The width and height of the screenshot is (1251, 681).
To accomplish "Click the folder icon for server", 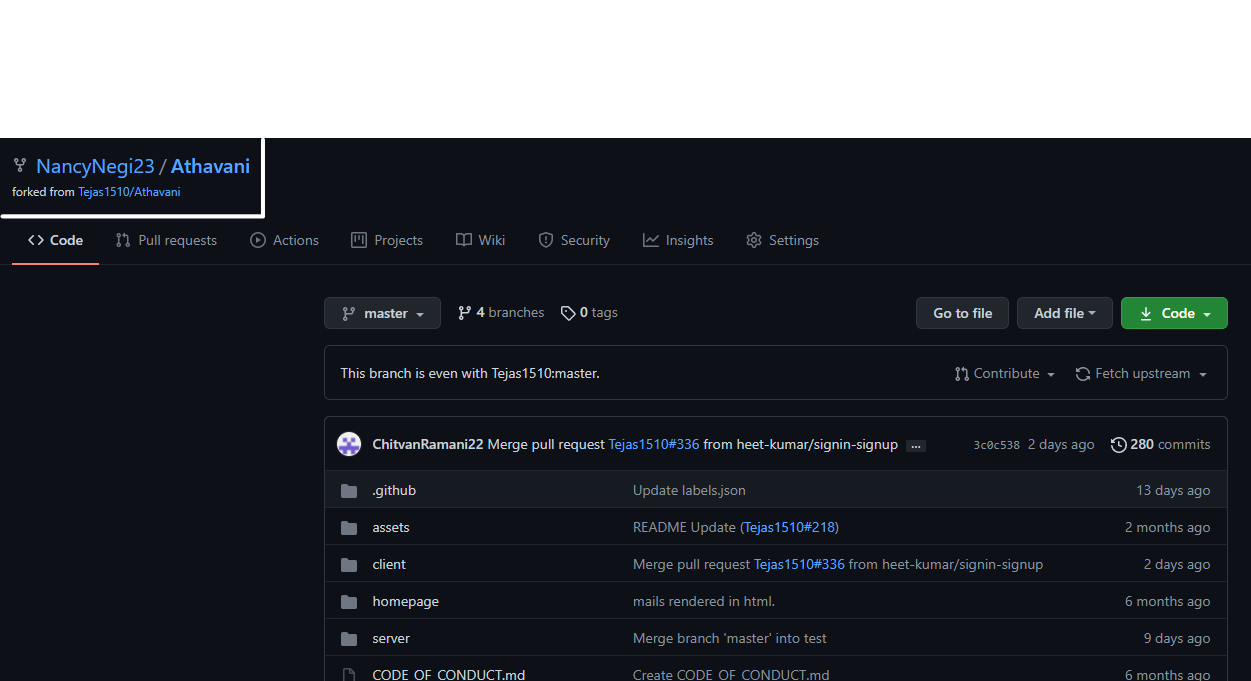I will pyautogui.click(x=349, y=639).
